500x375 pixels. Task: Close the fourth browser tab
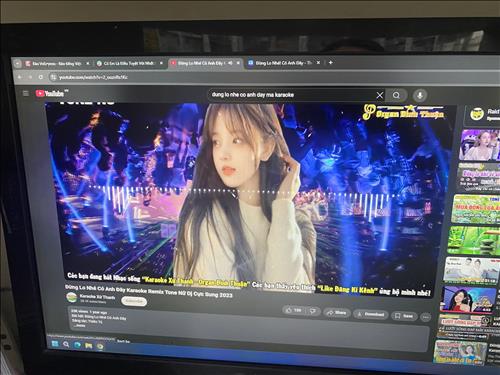tap(318, 62)
